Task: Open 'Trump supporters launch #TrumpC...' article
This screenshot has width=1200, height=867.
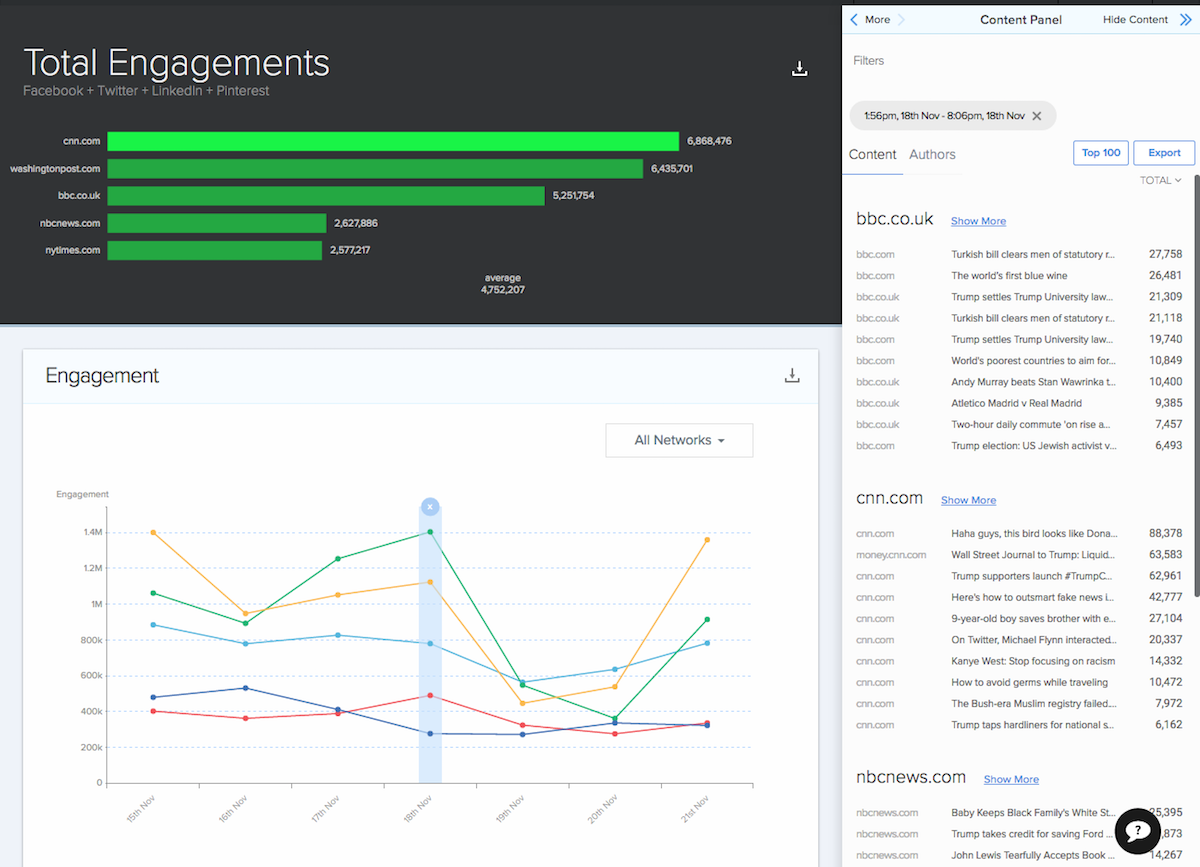Action: point(1033,576)
